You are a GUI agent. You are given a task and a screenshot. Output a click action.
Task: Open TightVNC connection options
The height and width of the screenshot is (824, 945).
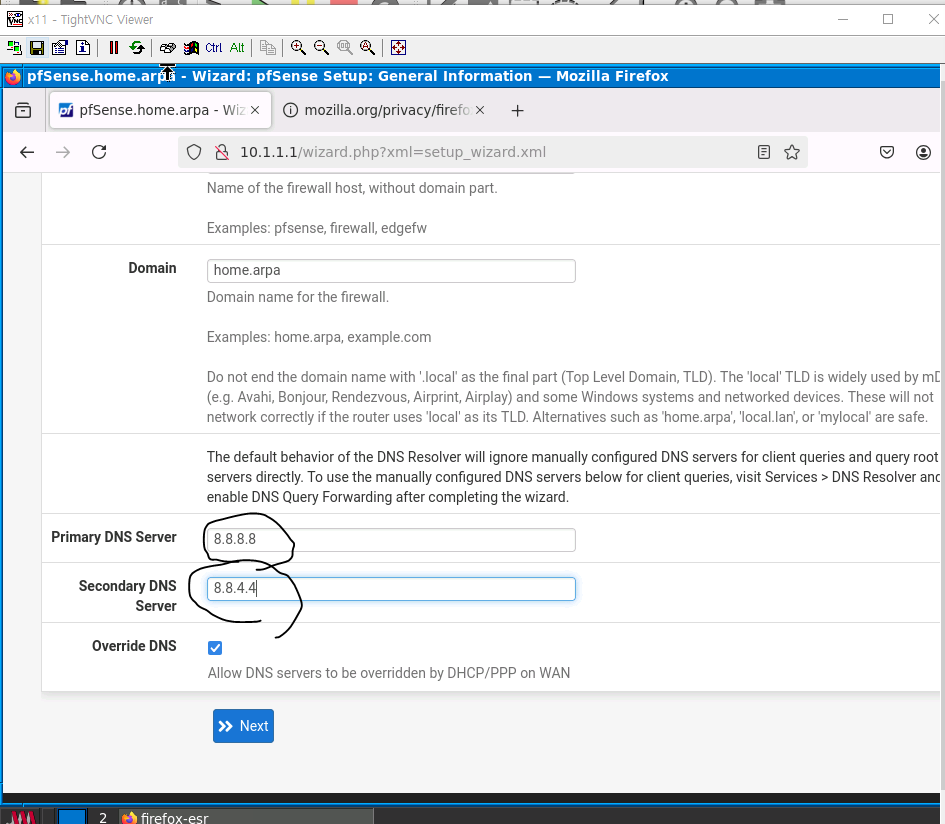pos(60,48)
